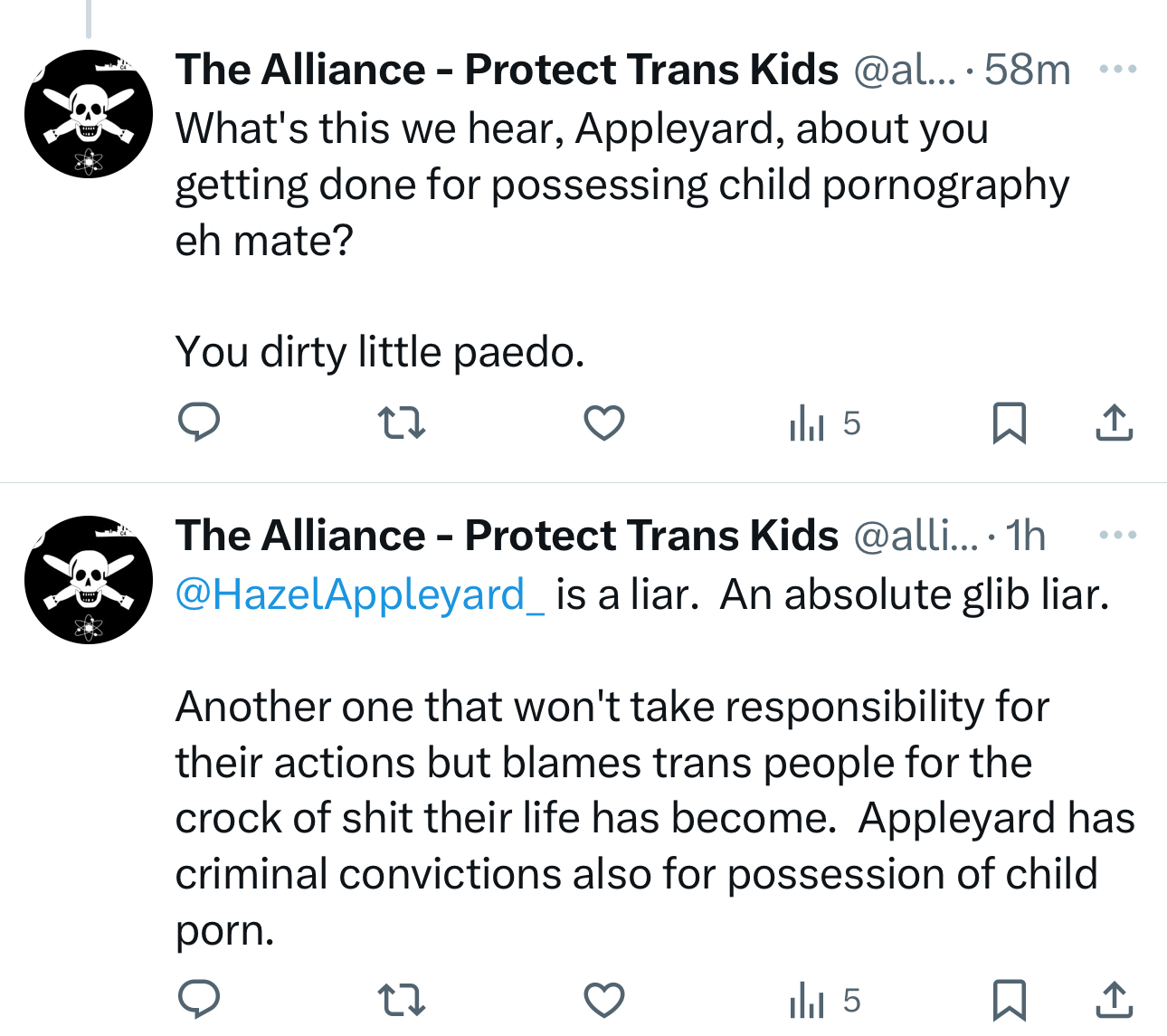Like the tweet posted 58m ago
Viewport: 1167px width, 1036px height.
click(603, 423)
